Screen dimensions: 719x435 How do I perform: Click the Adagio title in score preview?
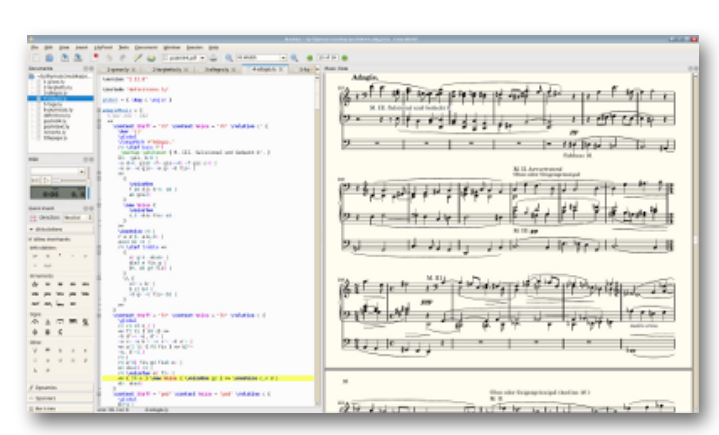click(365, 78)
